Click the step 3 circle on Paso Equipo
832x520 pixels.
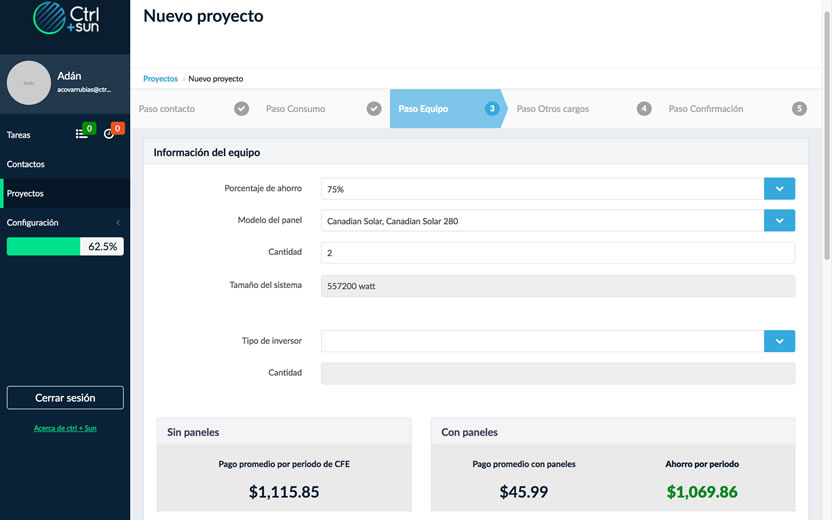(x=492, y=109)
